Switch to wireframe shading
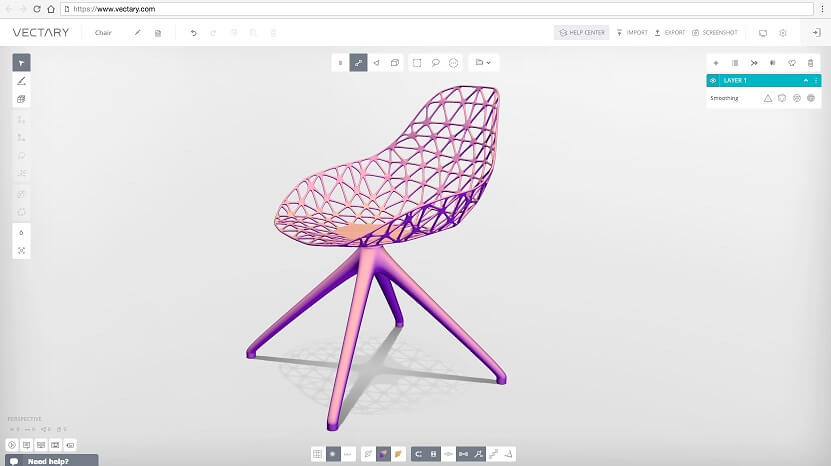The image size is (831, 466). point(368,454)
